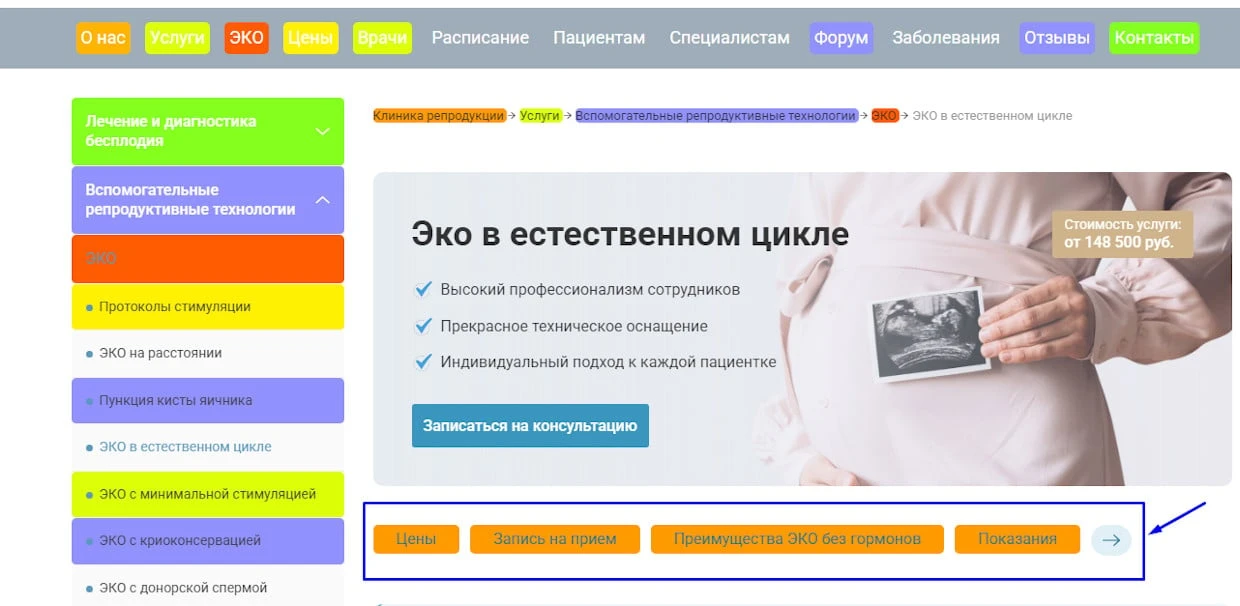
Task: Click the Стоимость услуги price badge
Action: [x=1122, y=234]
